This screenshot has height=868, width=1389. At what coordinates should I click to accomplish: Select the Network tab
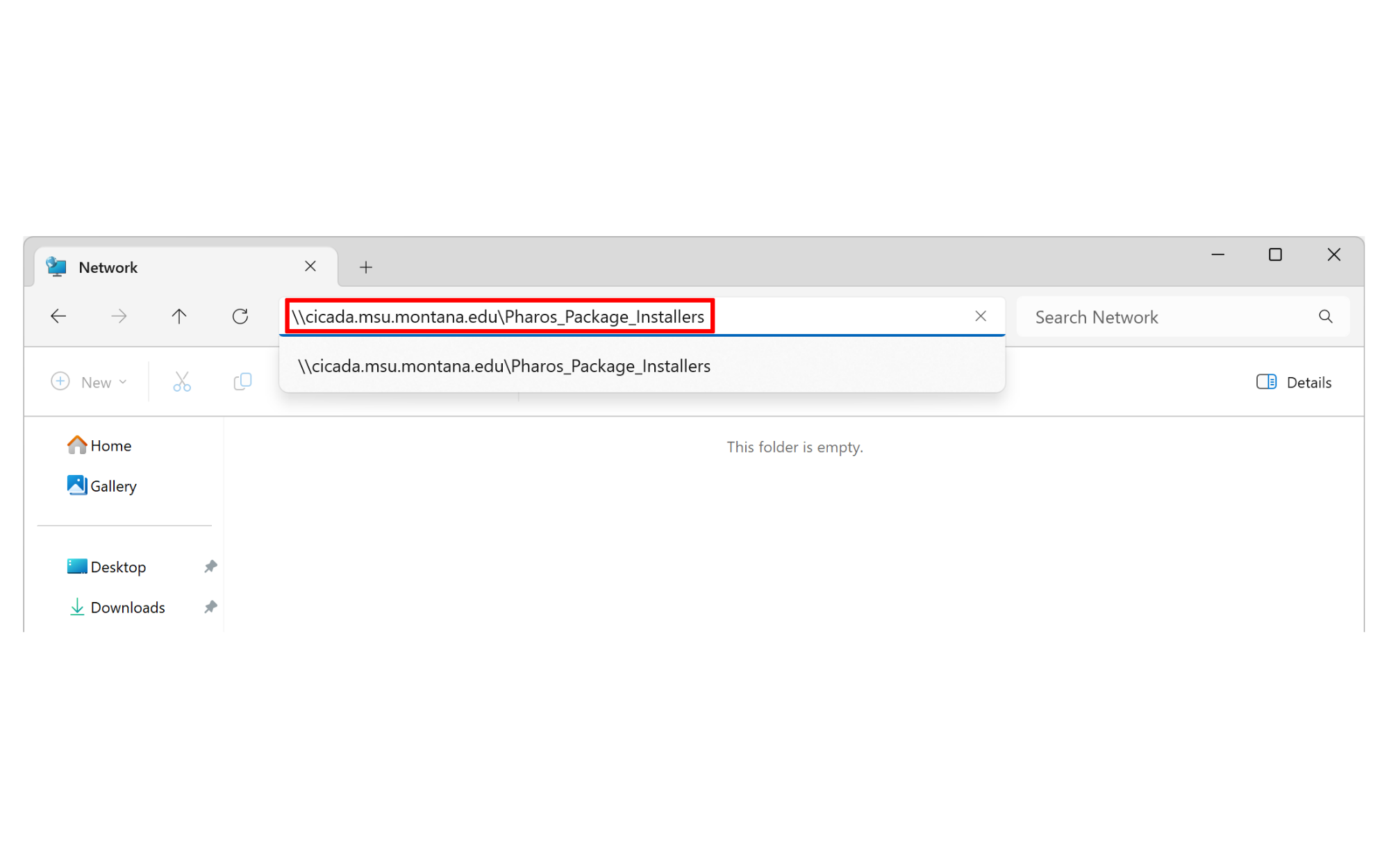tap(108, 267)
